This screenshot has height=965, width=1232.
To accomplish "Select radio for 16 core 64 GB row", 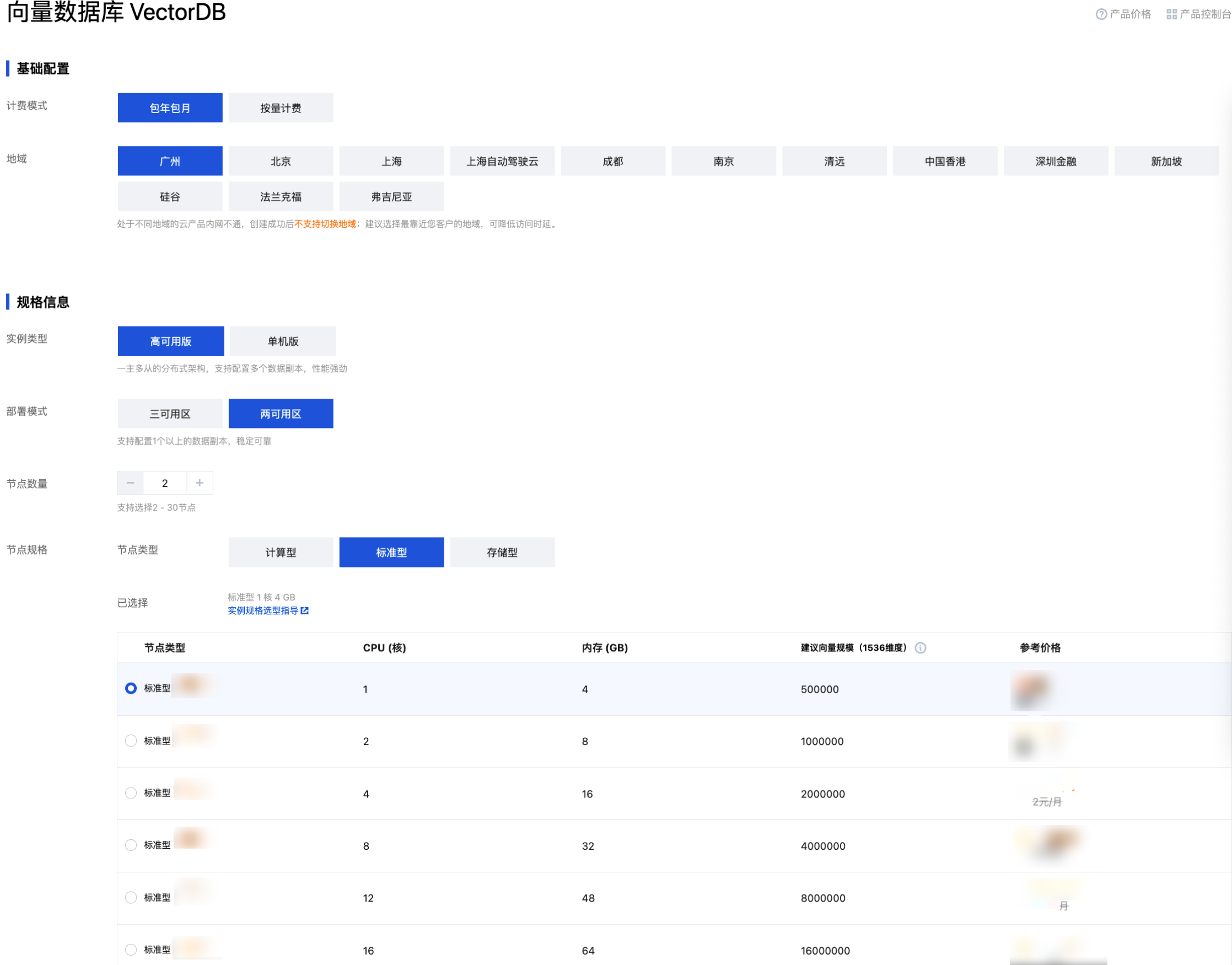I will click(131, 950).
